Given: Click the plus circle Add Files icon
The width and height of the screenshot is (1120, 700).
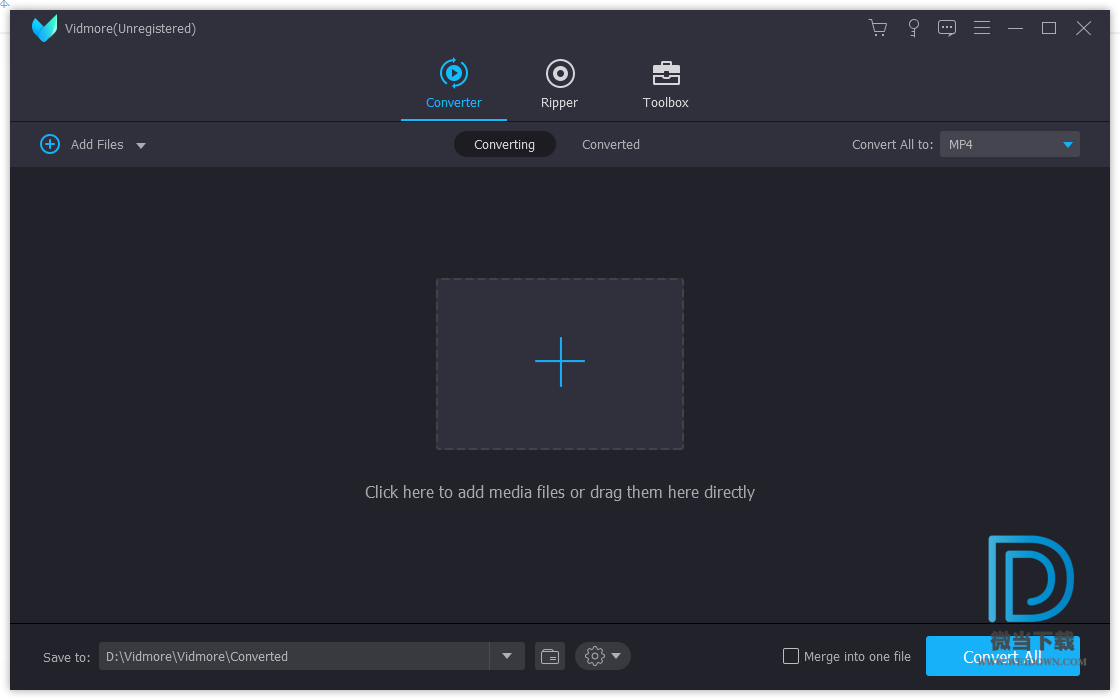Looking at the screenshot, I should click(x=50, y=144).
